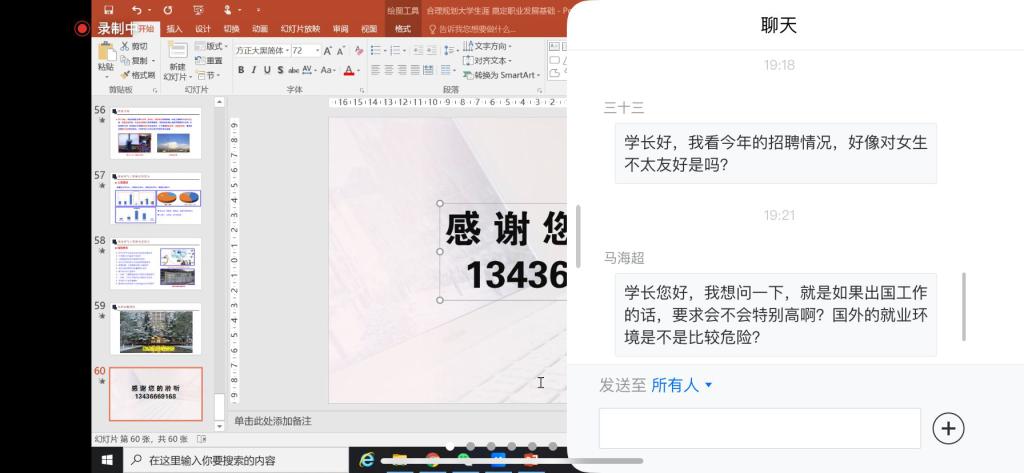Toggle underline on the selected text
Image resolution: width=1024 pixels, height=473 pixels.
(267, 70)
